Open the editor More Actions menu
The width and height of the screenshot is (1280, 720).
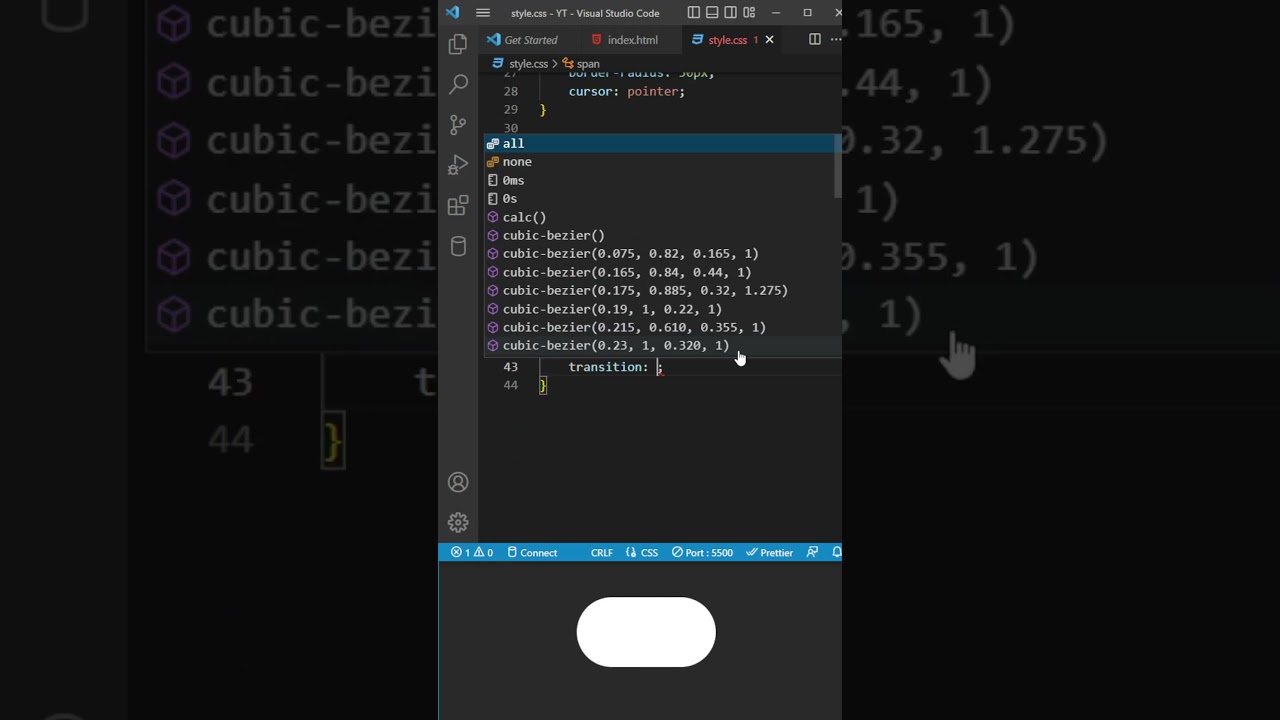pos(835,40)
